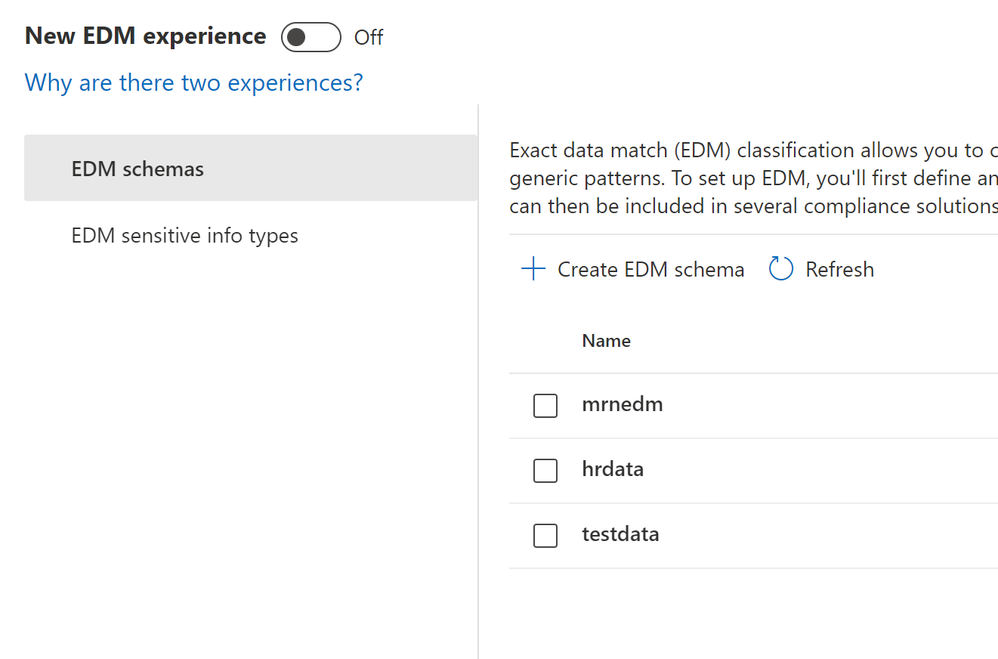Open the 'Why are there two experiences?' link
Viewport: 998px width, 659px height.
tap(194, 82)
